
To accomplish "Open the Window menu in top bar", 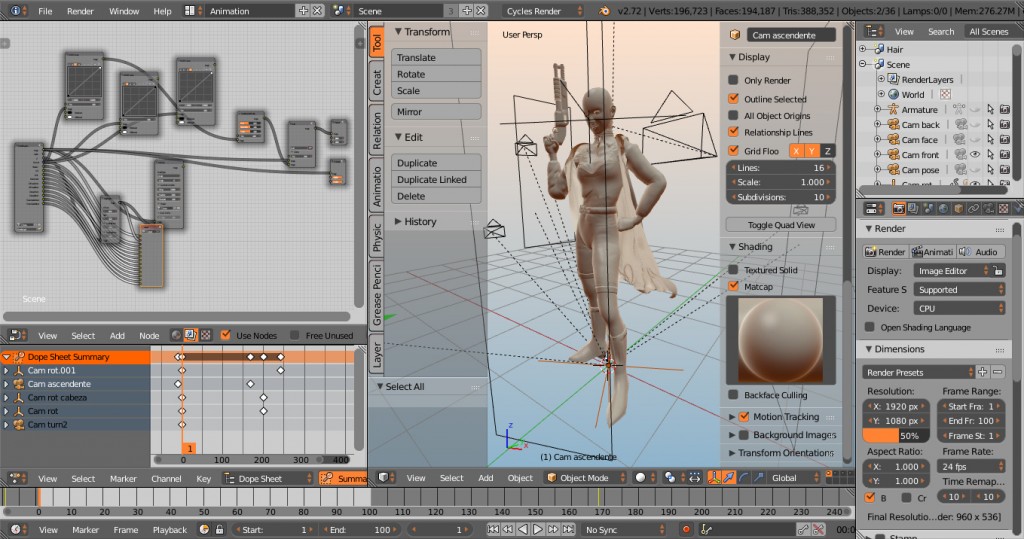I will point(124,11).
